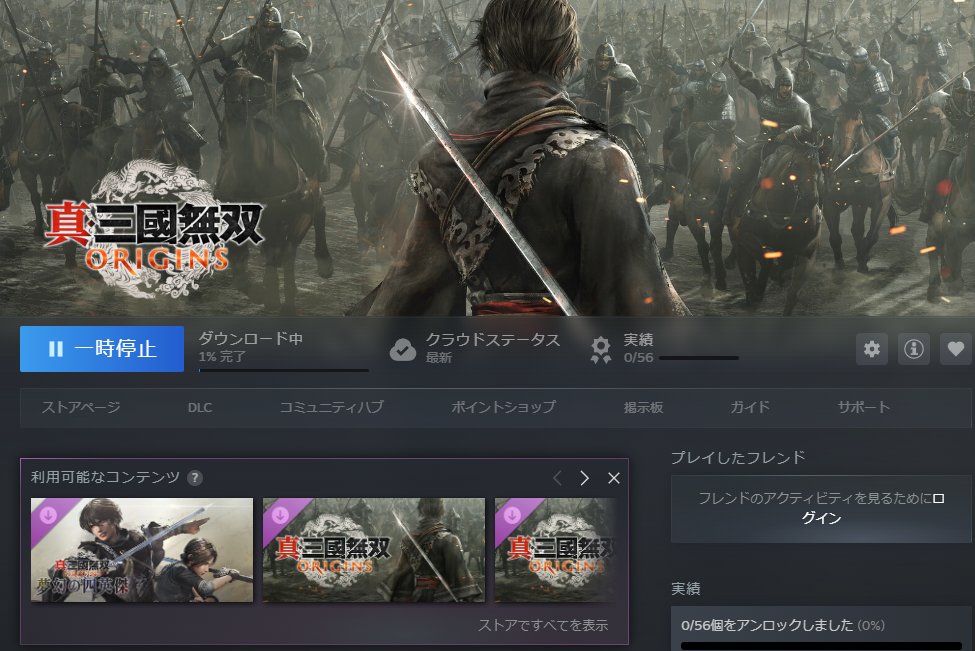Click ストアですべてを表示 link

(543, 626)
